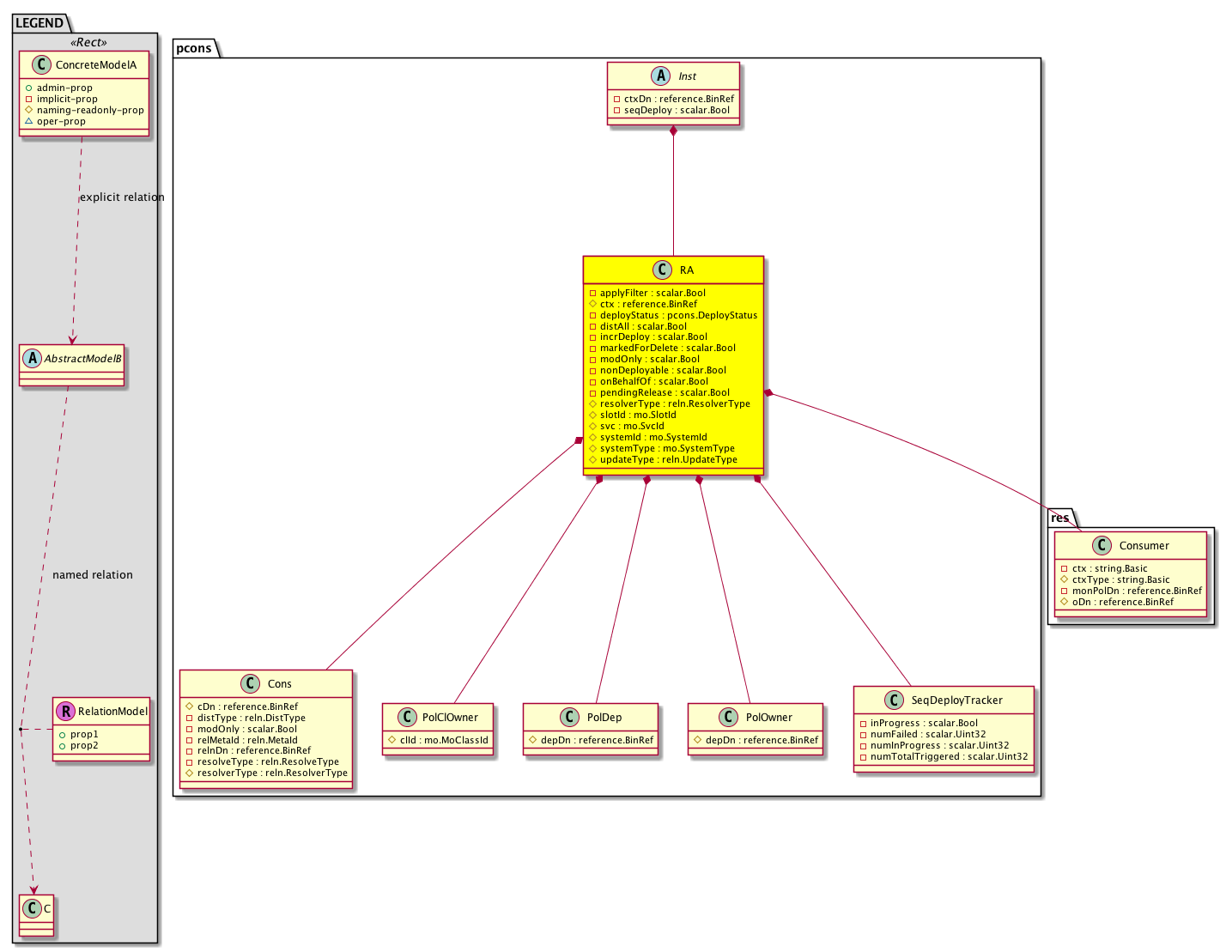1232x952 pixels.
Task: Click the 'explicit relation' label
Action: pos(122,197)
